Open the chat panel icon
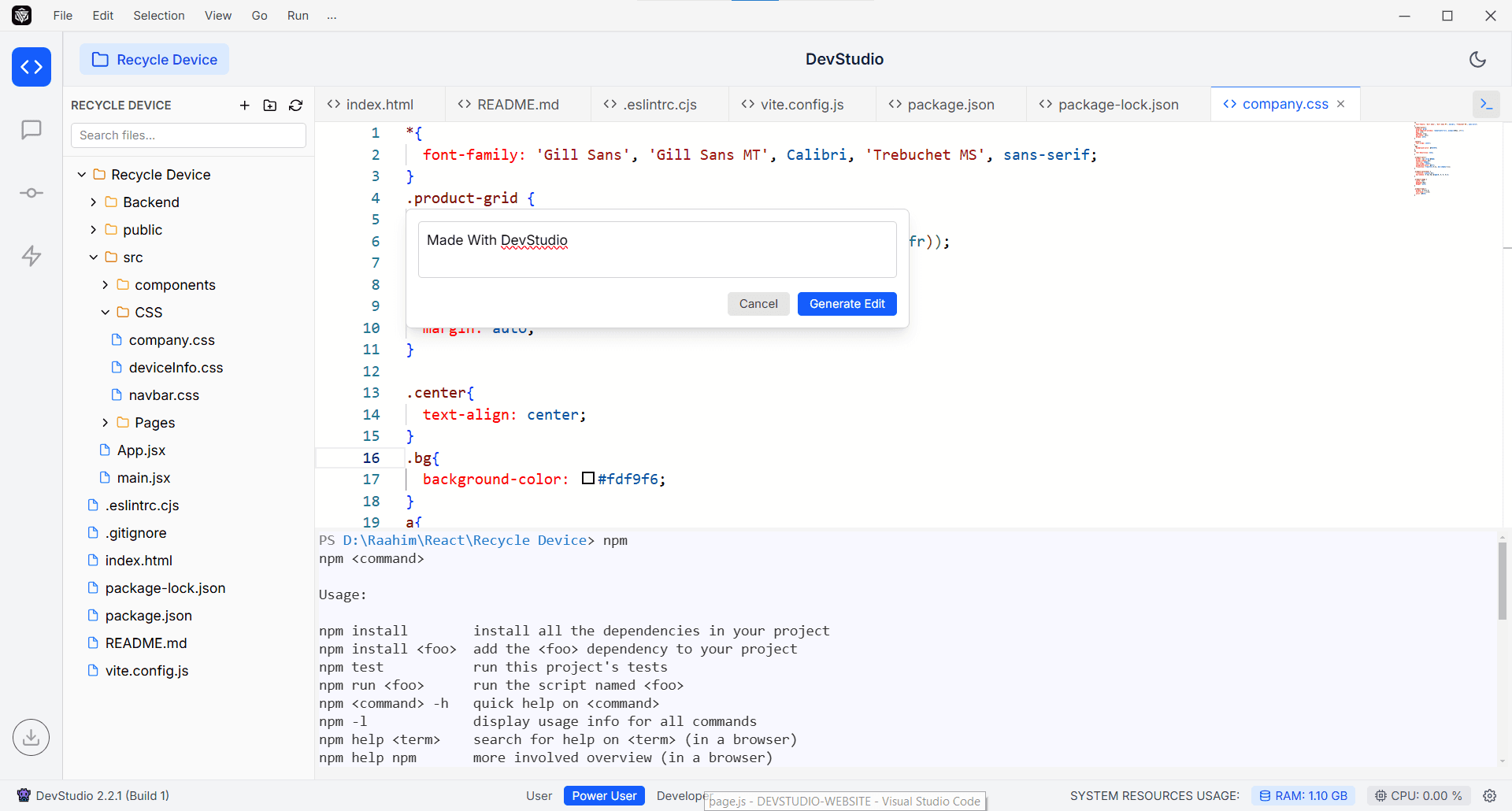Image resolution: width=1512 pixels, height=811 pixels. (x=31, y=130)
